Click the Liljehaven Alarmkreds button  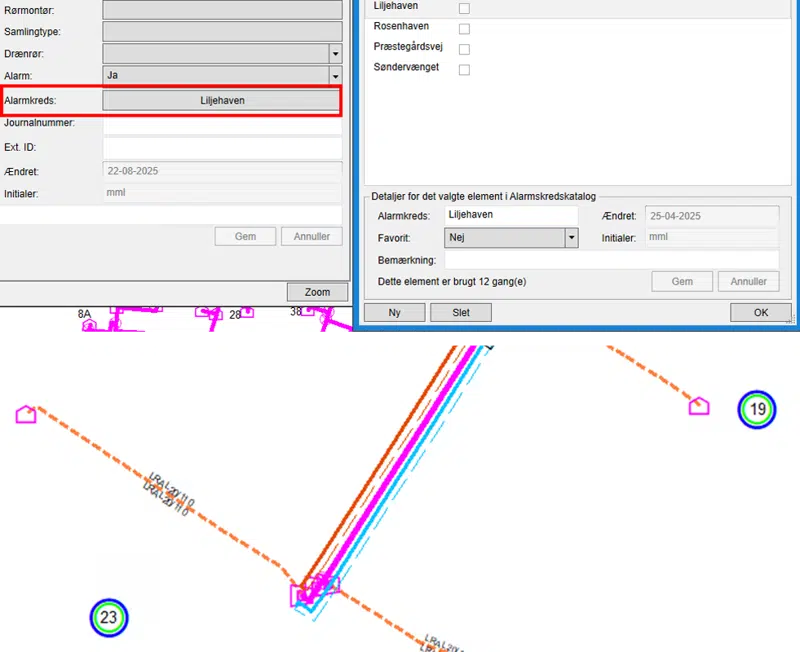pyautogui.click(x=222, y=100)
